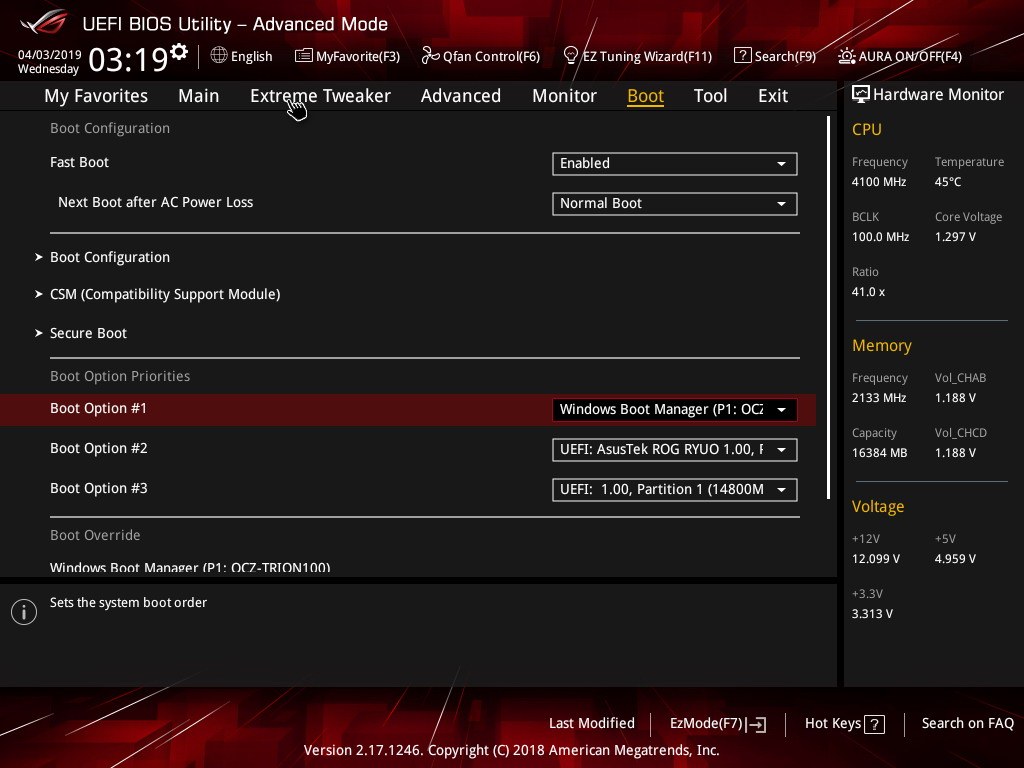Click Next Boot after AC Power Loss label
The height and width of the screenshot is (768, 1024).
155,202
